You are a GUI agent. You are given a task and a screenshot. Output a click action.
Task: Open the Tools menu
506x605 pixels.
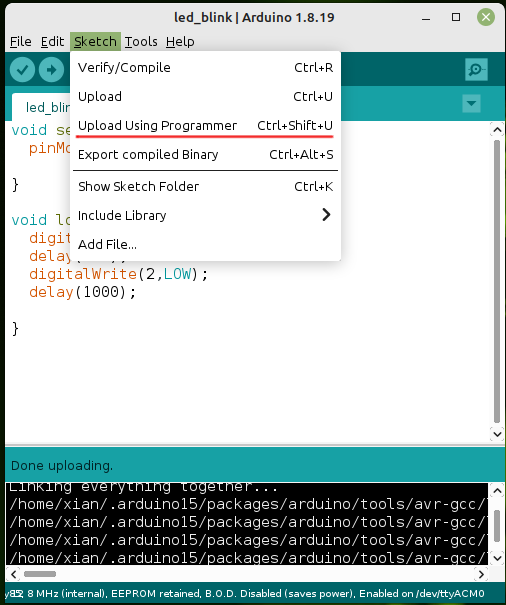click(141, 42)
